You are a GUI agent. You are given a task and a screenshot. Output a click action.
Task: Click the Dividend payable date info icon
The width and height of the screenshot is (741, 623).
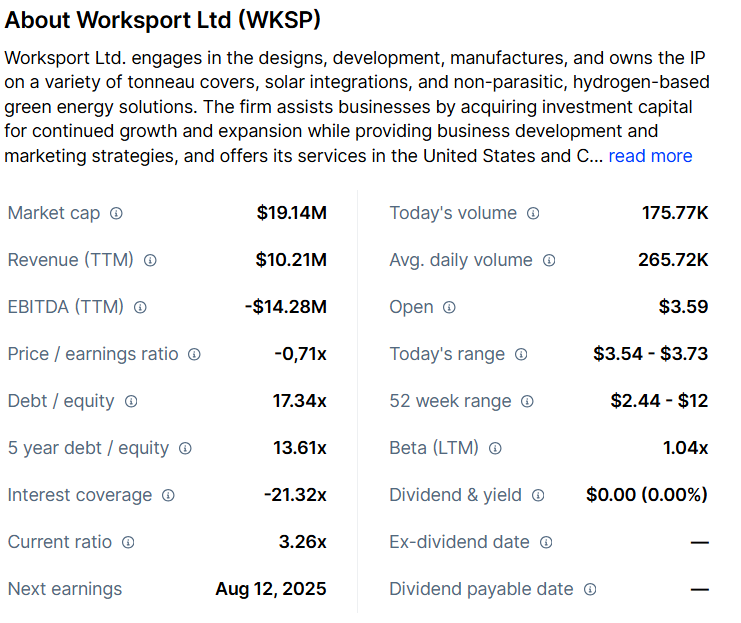coord(590,590)
